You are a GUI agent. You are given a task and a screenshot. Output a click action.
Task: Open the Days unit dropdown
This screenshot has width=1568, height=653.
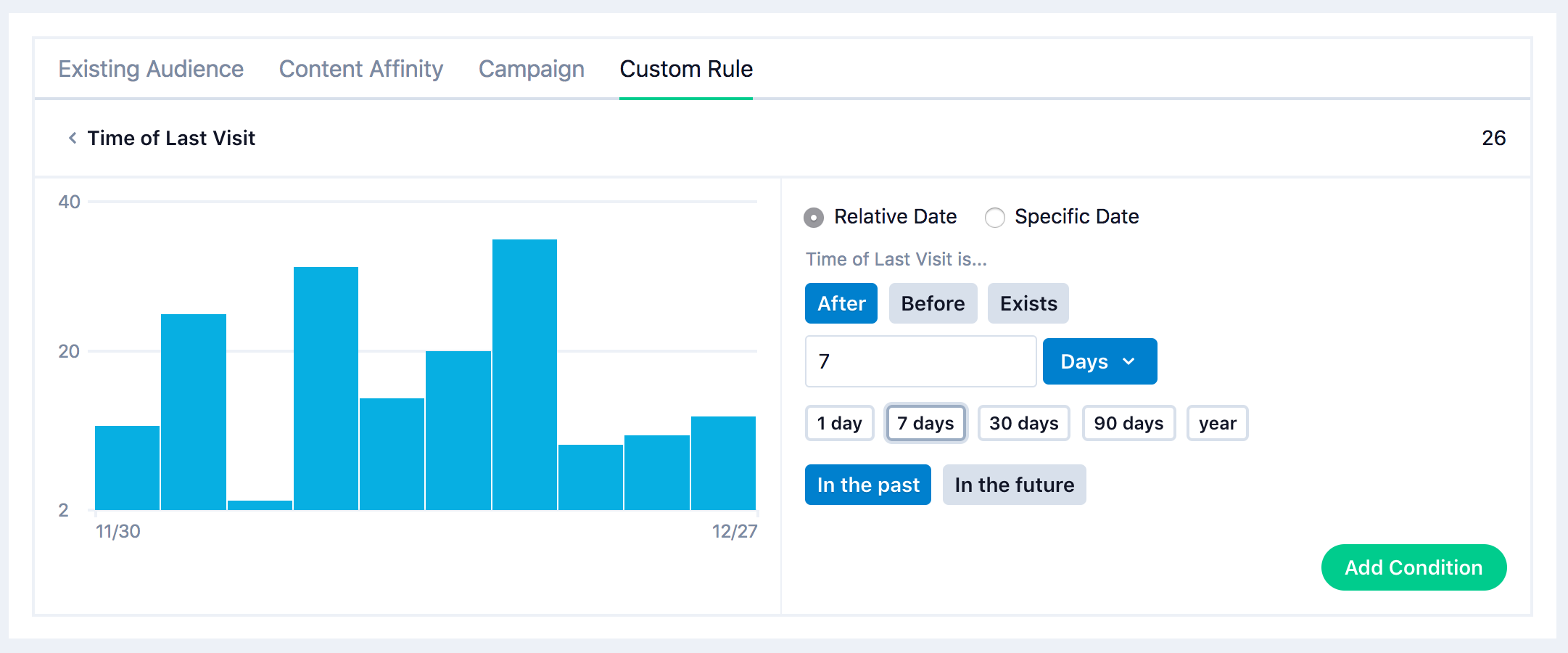click(x=1099, y=361)
